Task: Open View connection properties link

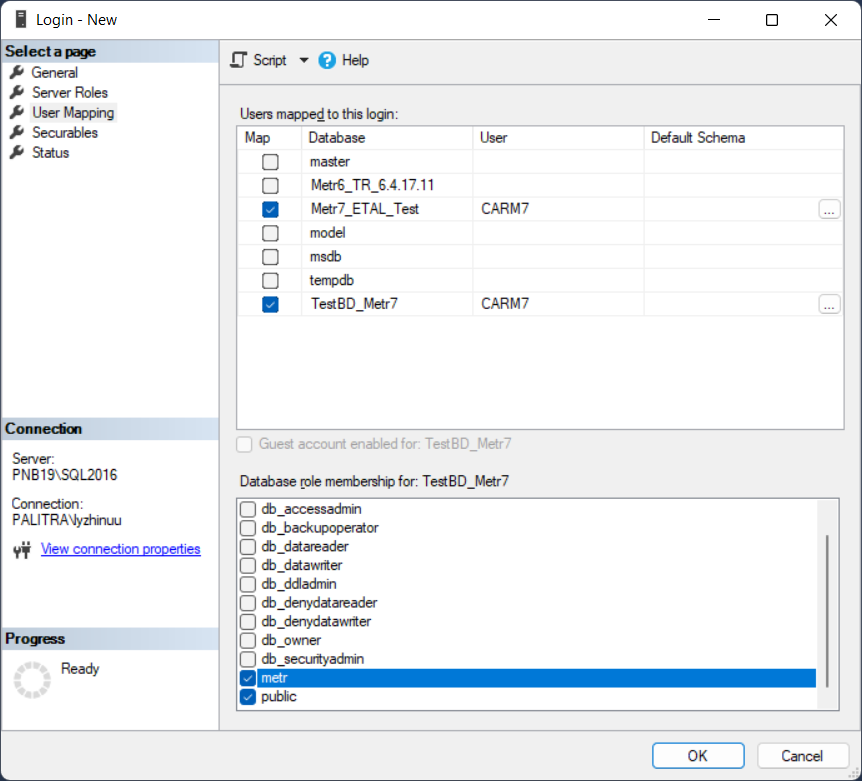Action: [120, 549]
